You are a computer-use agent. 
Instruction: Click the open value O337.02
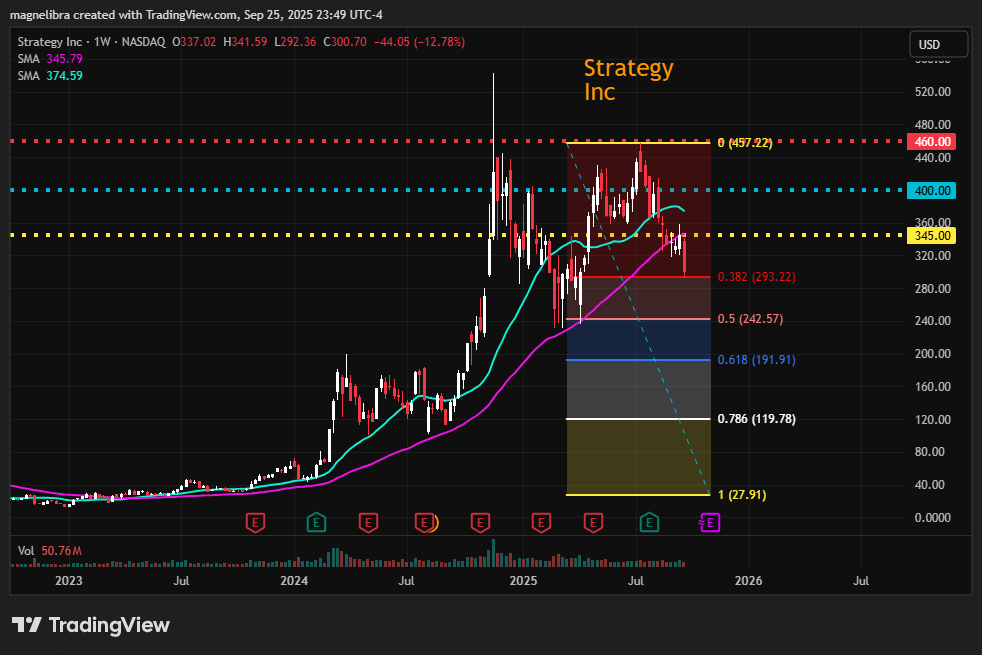[x=194, y=42]
